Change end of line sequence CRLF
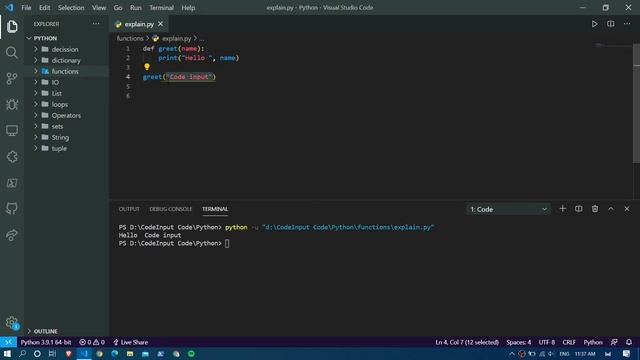This screenshot has width=640, height=360. coord(569,342)
